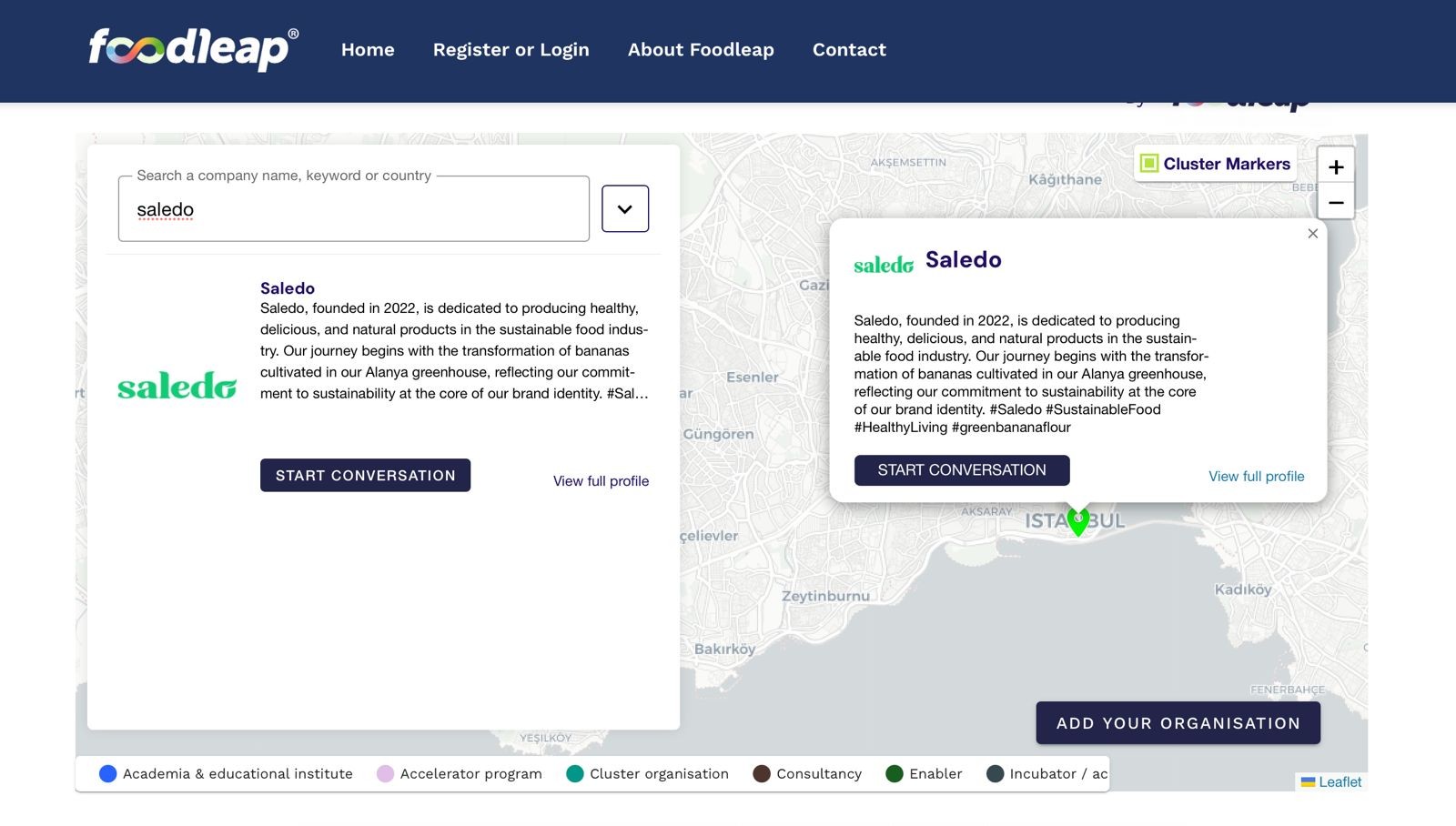The width and height of the screenshot is (1456, 826).
Task: View full profile in search results
Action: tap(601, 481)
